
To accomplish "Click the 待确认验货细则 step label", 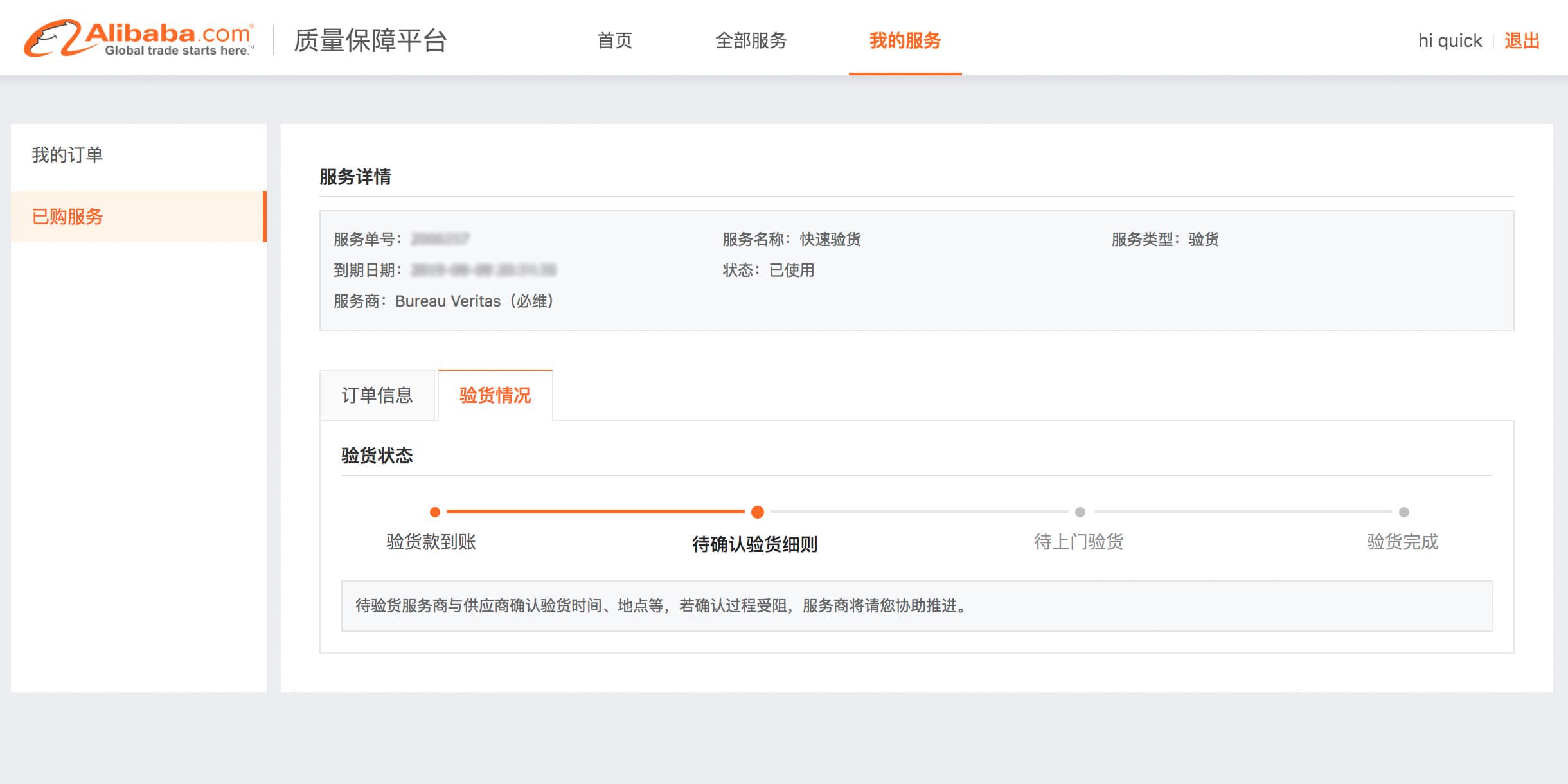I will [754, 544].
